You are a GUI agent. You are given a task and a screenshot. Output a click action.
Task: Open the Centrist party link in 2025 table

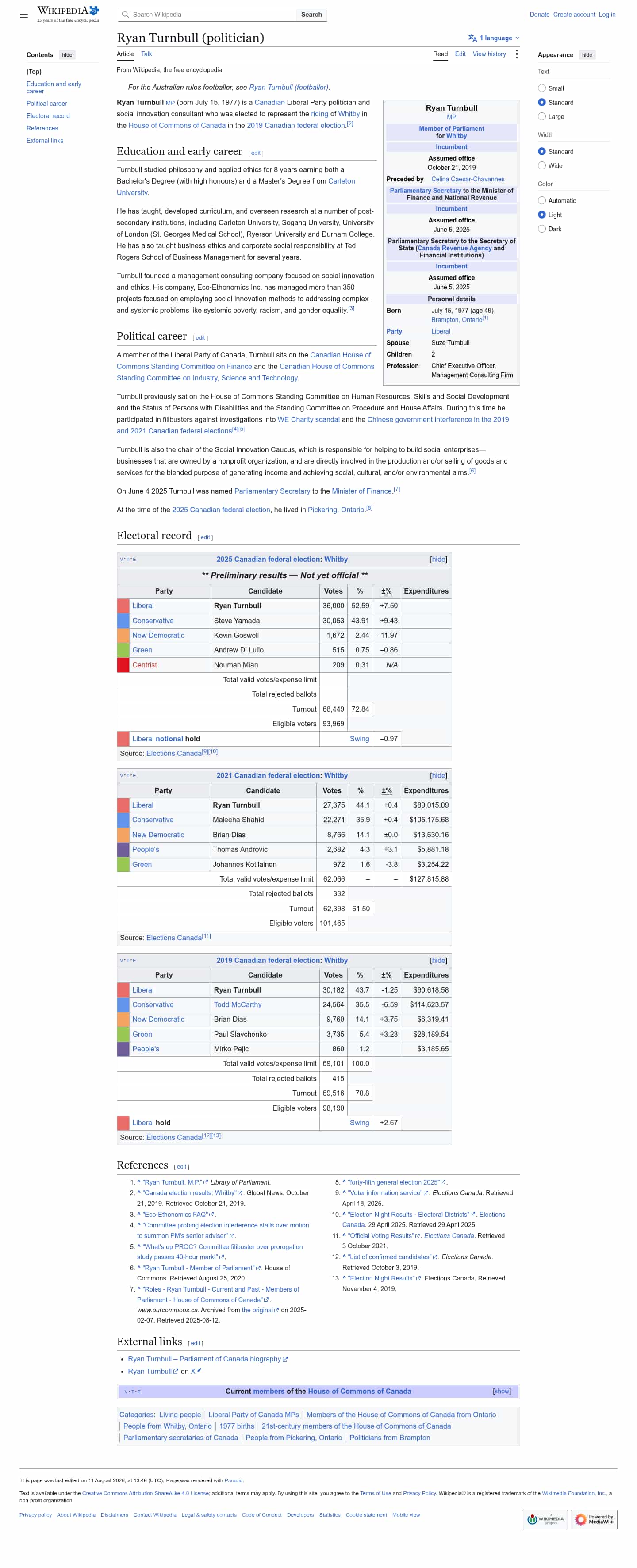tap(144, 665)
